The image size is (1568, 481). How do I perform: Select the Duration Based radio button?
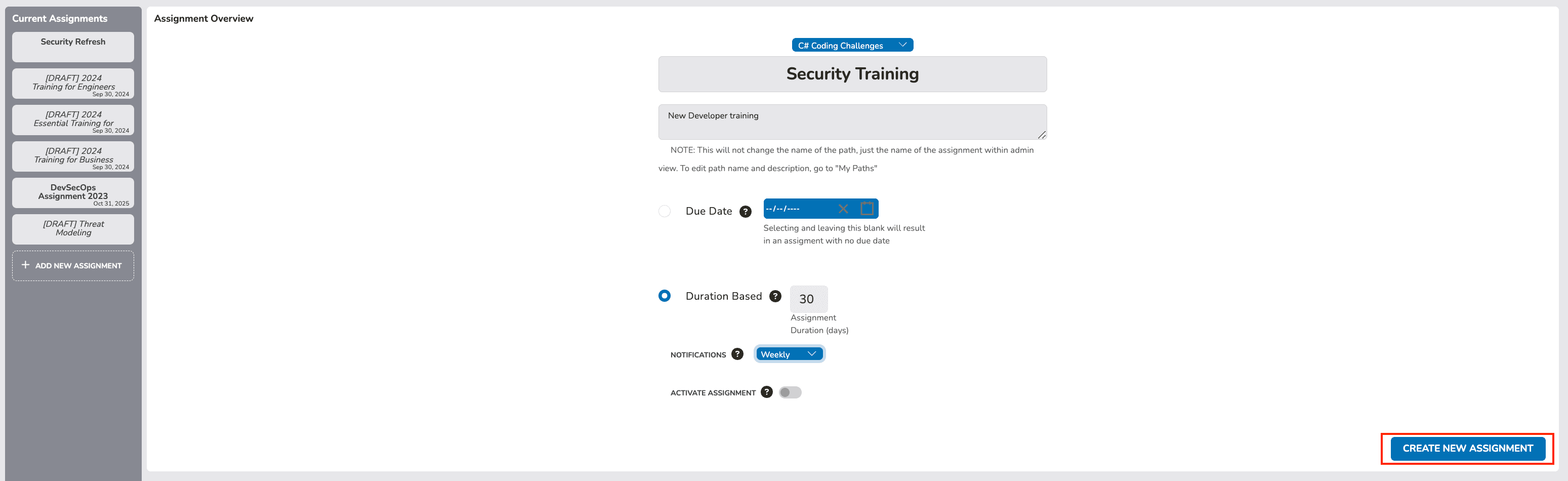pos(665,296)
